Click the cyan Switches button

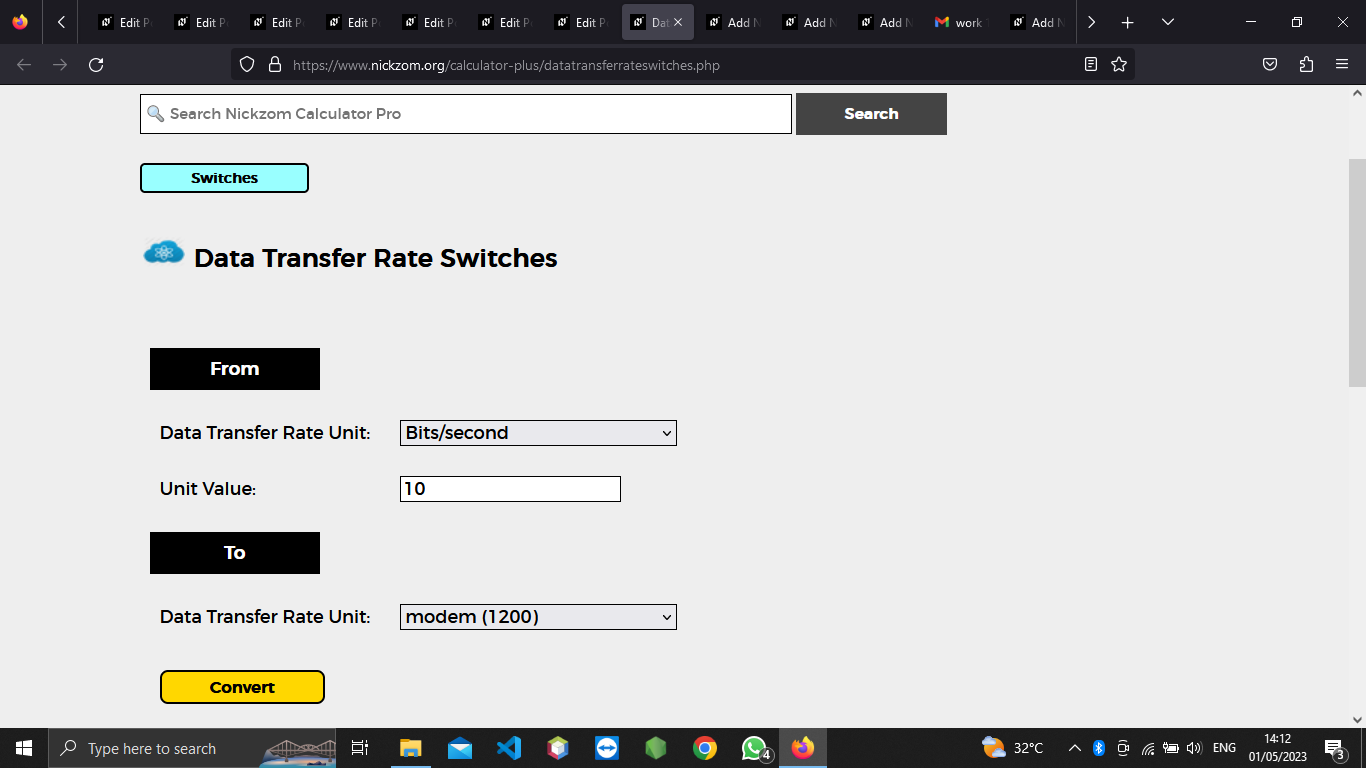(x=224, y=178)
